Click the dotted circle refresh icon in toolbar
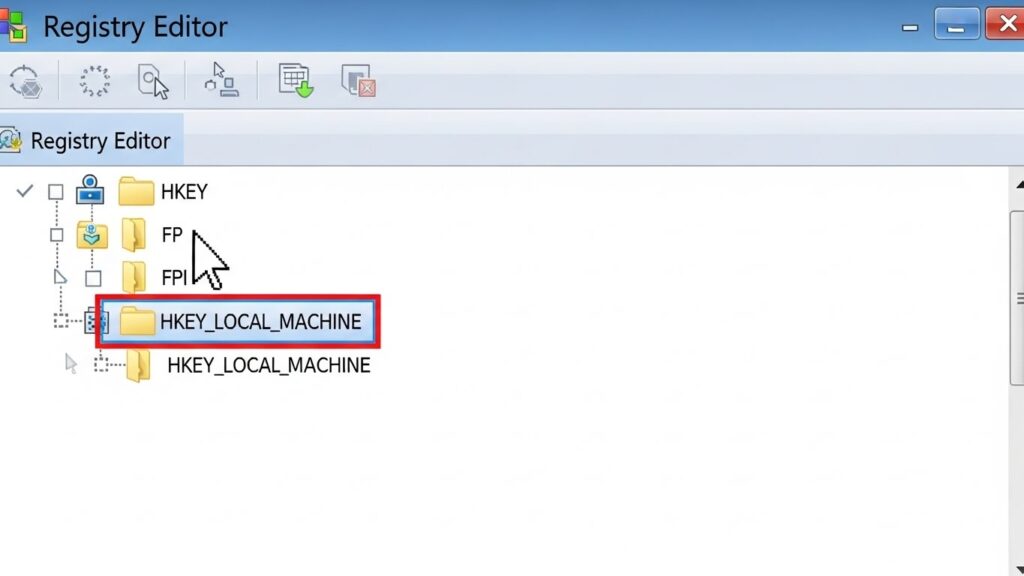Screen dimensions: 1024x576 (94, 81)
